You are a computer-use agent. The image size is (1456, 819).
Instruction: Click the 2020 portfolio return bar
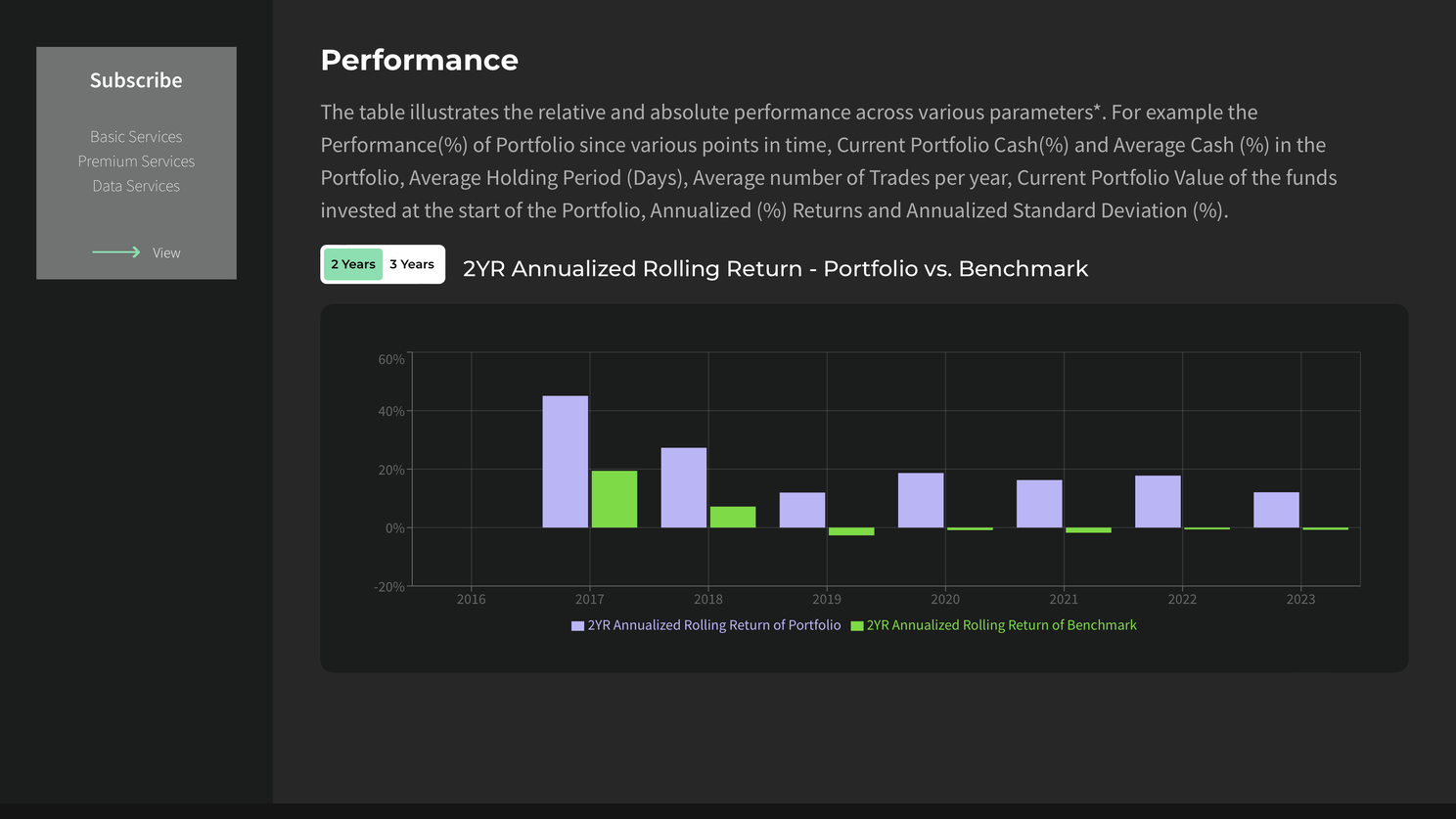pos(921,500)
